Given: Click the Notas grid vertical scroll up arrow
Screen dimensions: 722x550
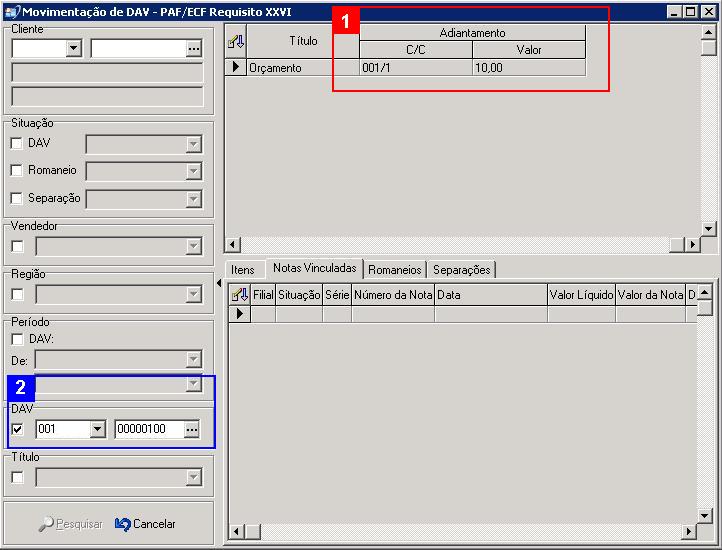Looking at the screenshot, I should pyautogui.click(x=705, y=293).
